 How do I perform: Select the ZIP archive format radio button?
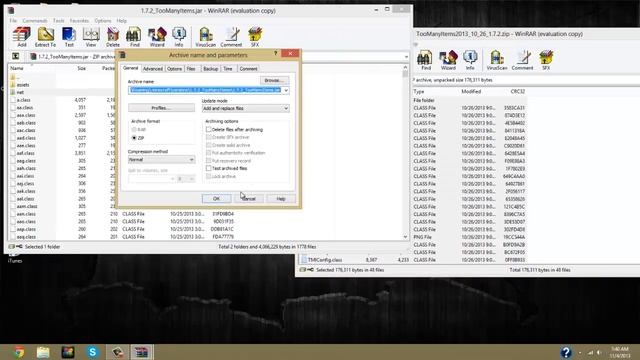point(134,138)
